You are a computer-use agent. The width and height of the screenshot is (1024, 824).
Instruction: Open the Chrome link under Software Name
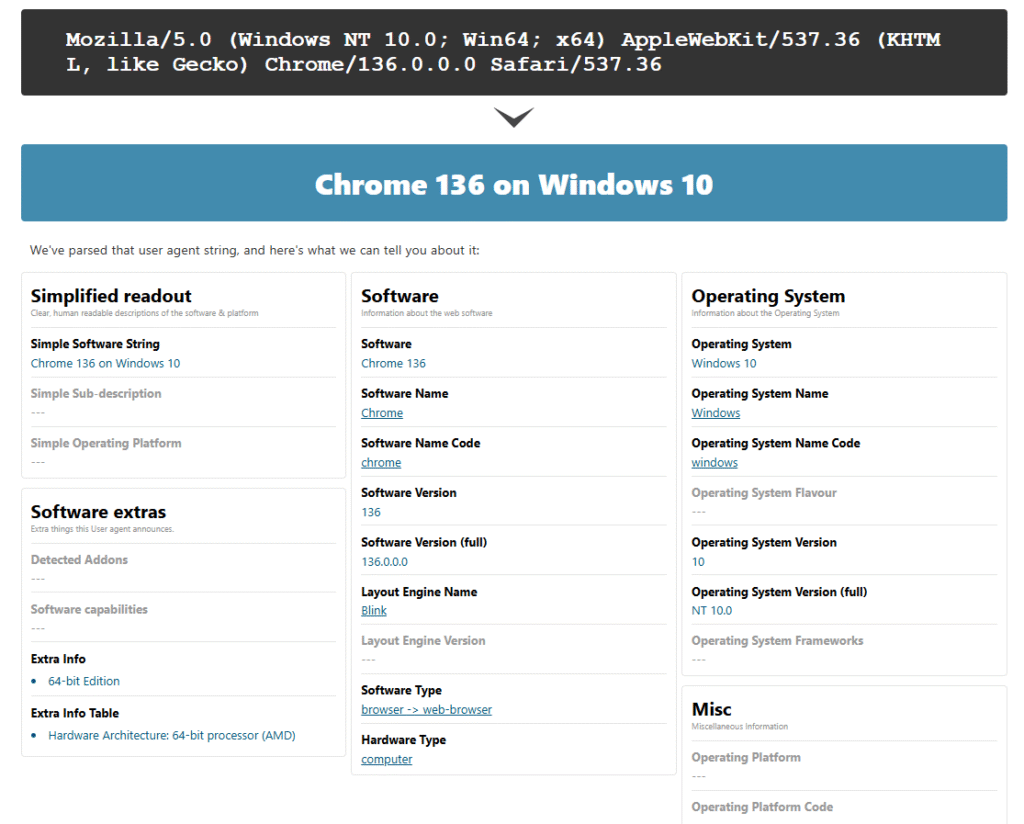point(382,413)
